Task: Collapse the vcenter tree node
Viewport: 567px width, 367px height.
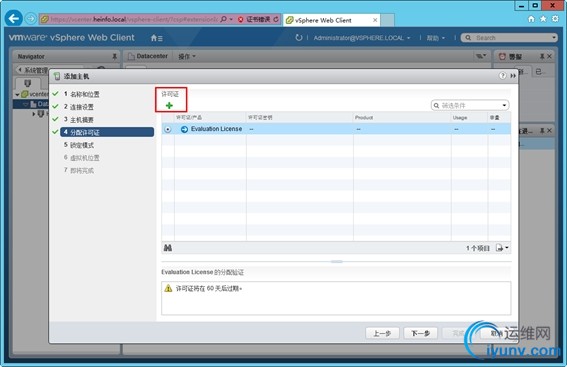Action: (17, 95)
